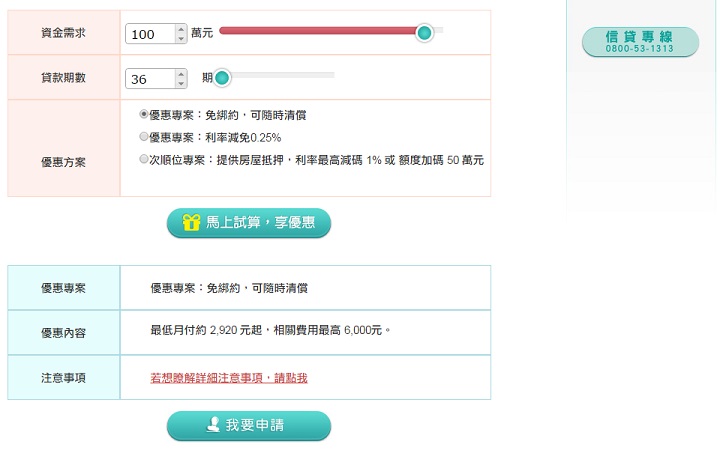Click the person icon on the 我要申請 button

[x=213, y=425]
